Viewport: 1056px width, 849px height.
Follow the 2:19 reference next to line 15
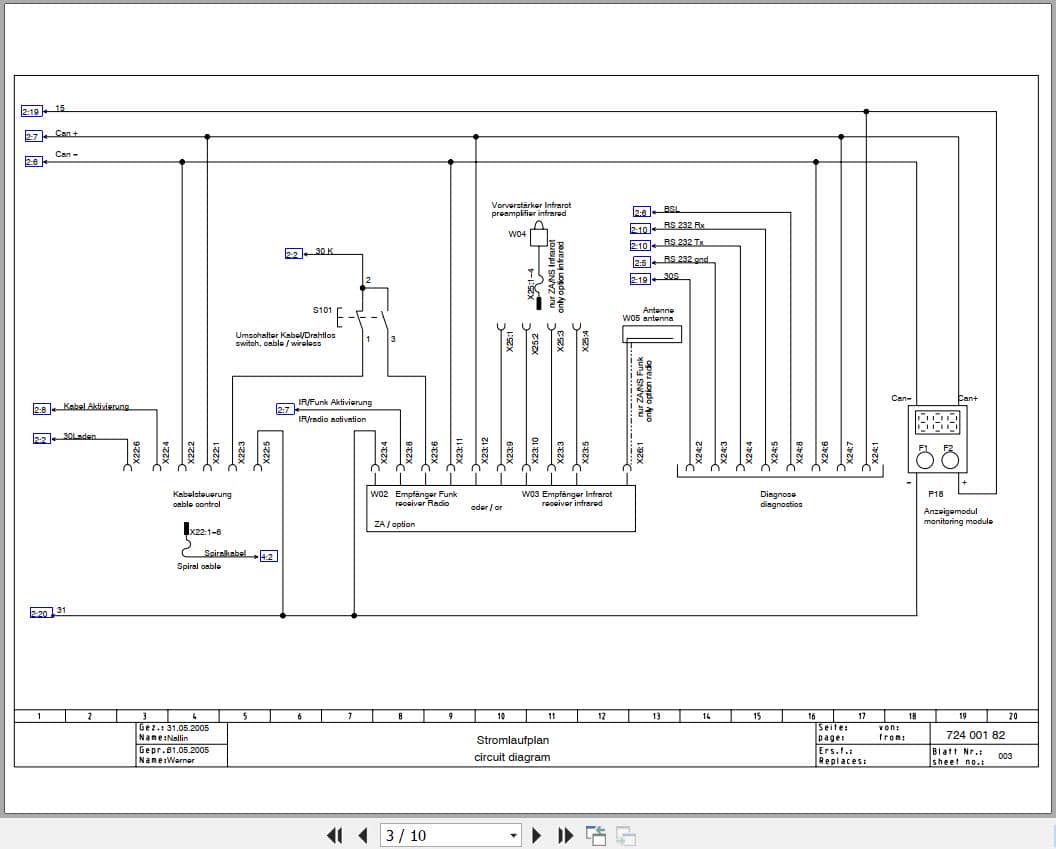[32, 111]
